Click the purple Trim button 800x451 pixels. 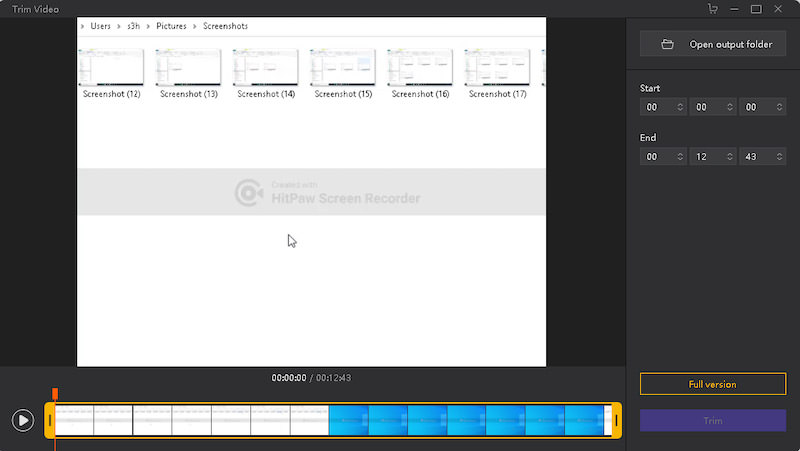[713, 420]
